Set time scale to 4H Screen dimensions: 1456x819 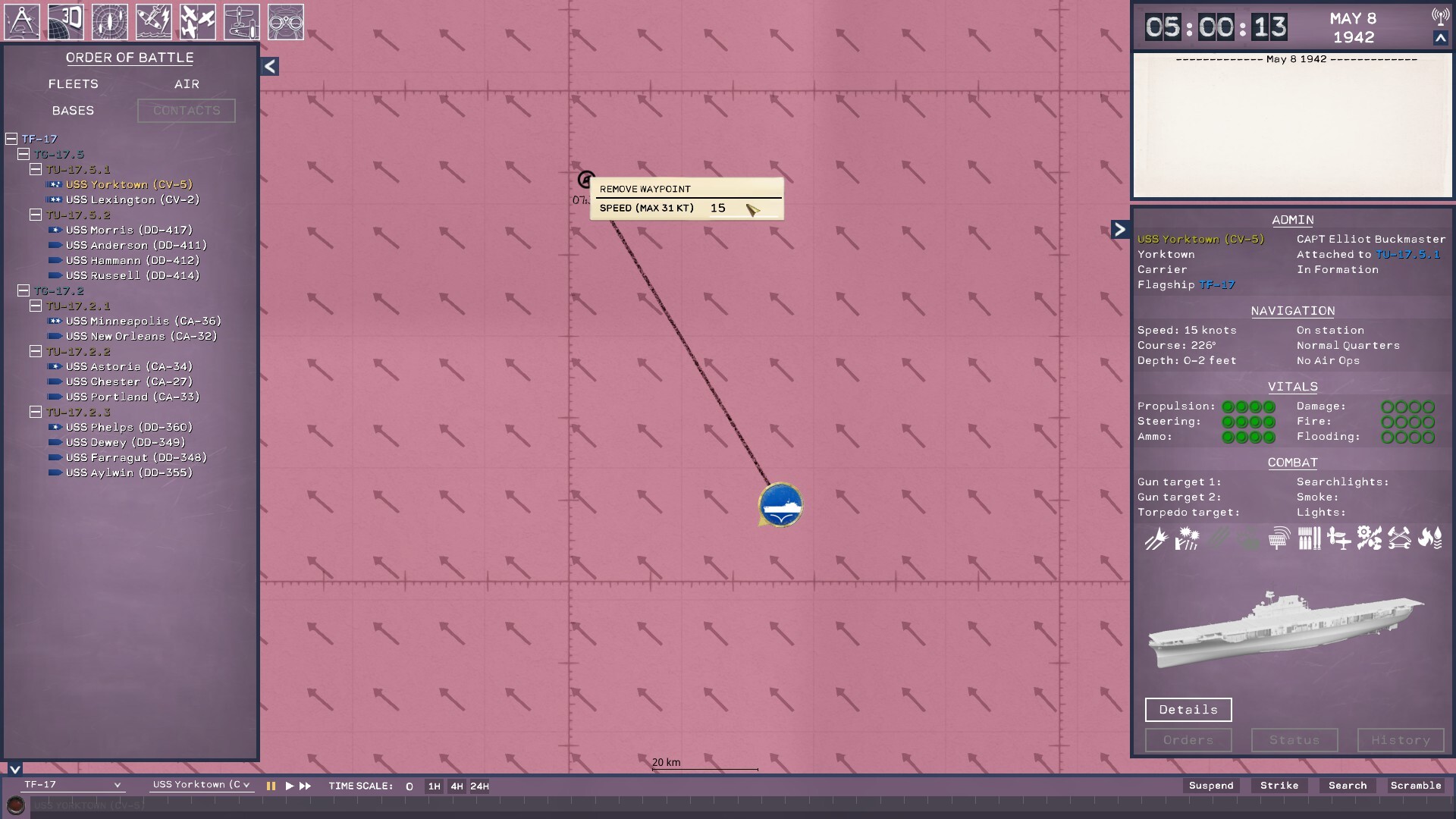(x=457, y=786)
